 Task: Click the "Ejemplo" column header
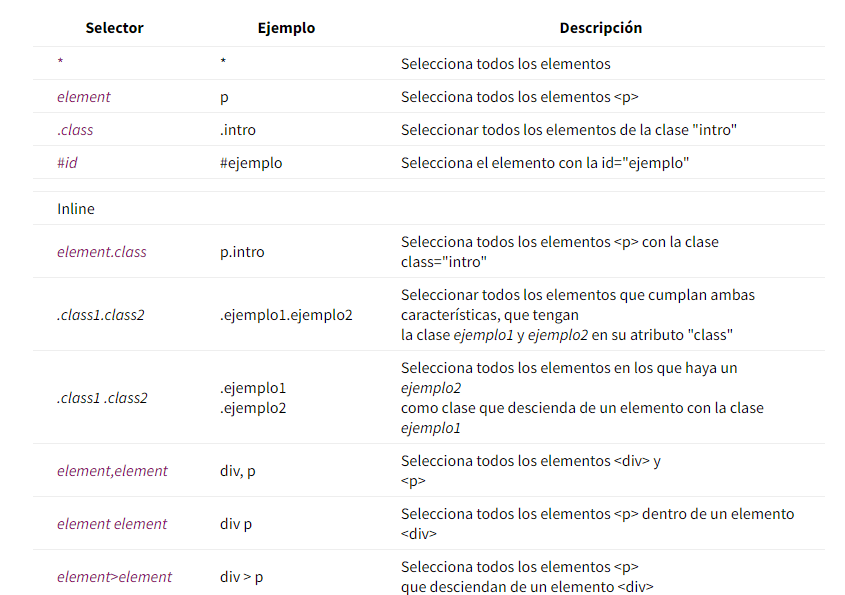[286, 28]
